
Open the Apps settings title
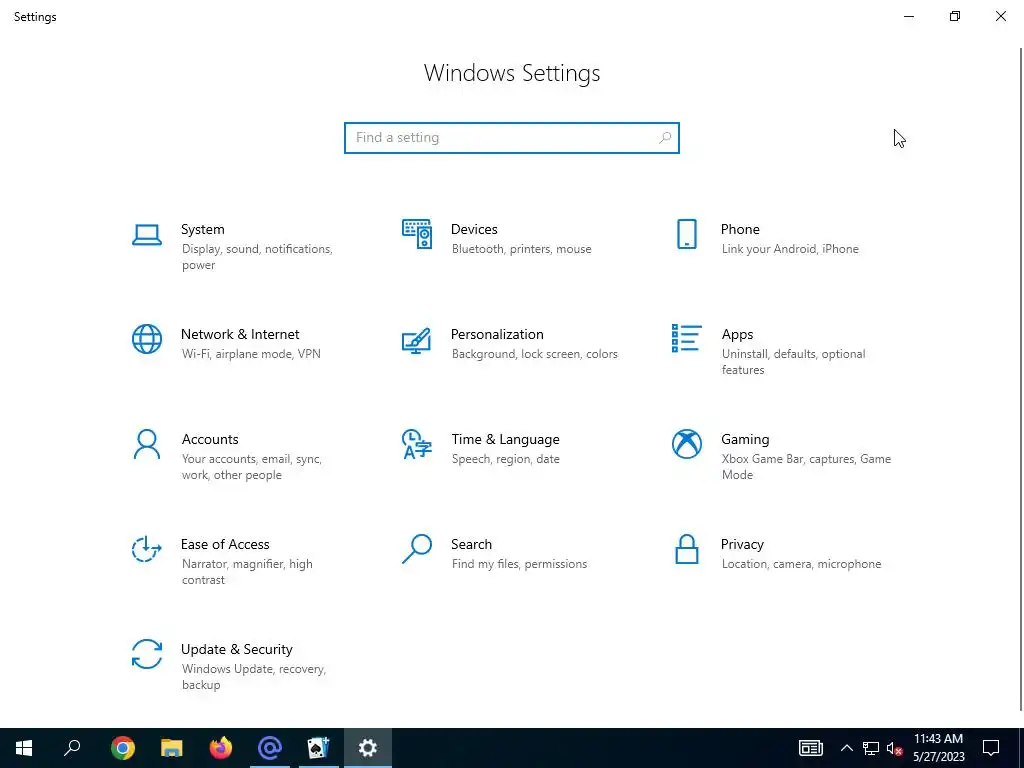tap(737, 334)
